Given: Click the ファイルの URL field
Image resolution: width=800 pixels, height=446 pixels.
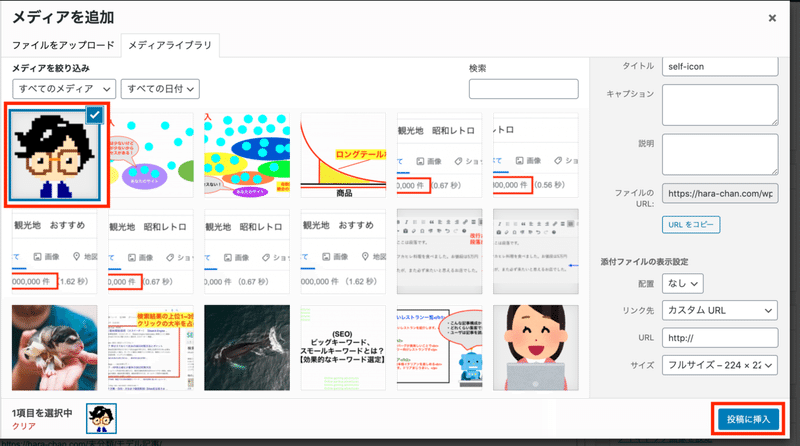Looking at the screenshot, I should (x=720, y=193).
